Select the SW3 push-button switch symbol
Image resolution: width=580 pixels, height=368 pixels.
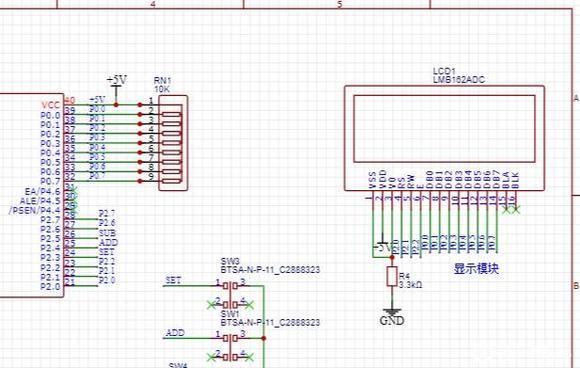click(232, 295)
